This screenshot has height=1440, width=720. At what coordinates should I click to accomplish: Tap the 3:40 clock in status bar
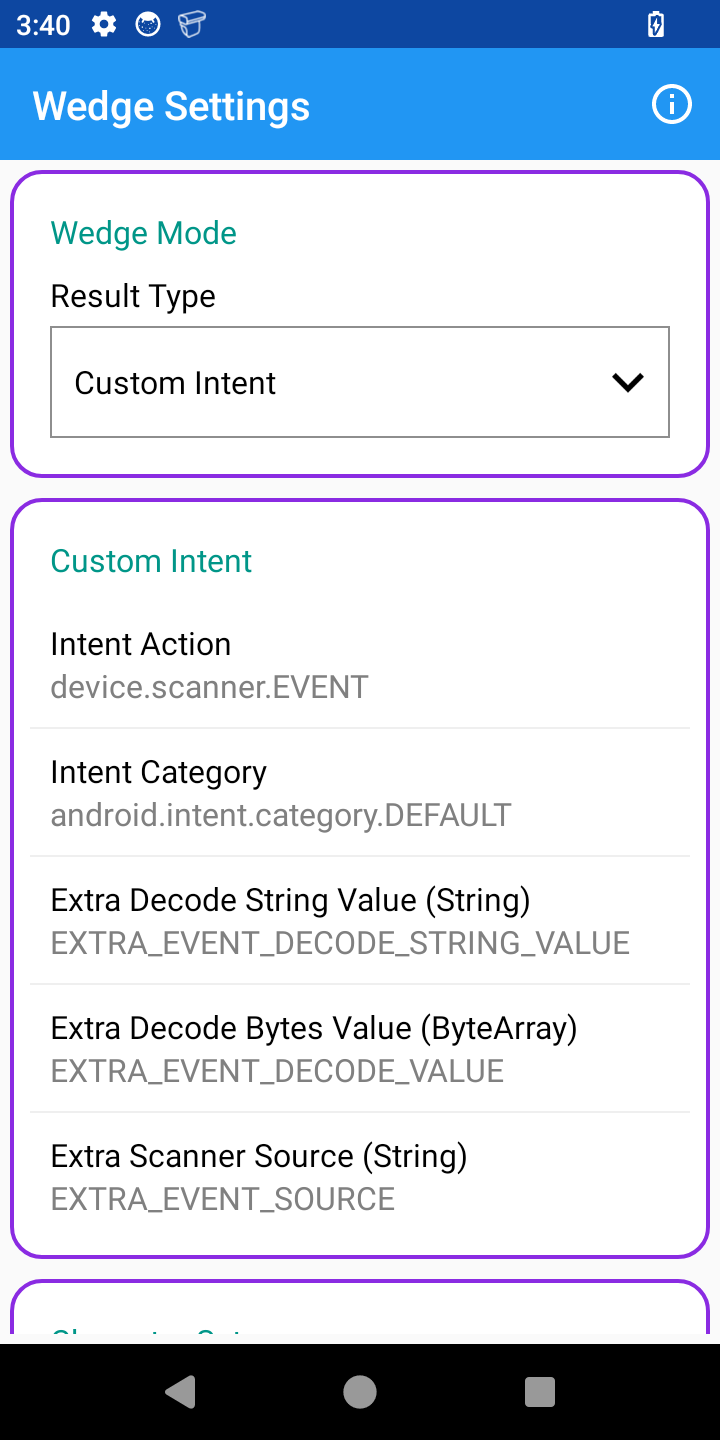coord(43,25)
